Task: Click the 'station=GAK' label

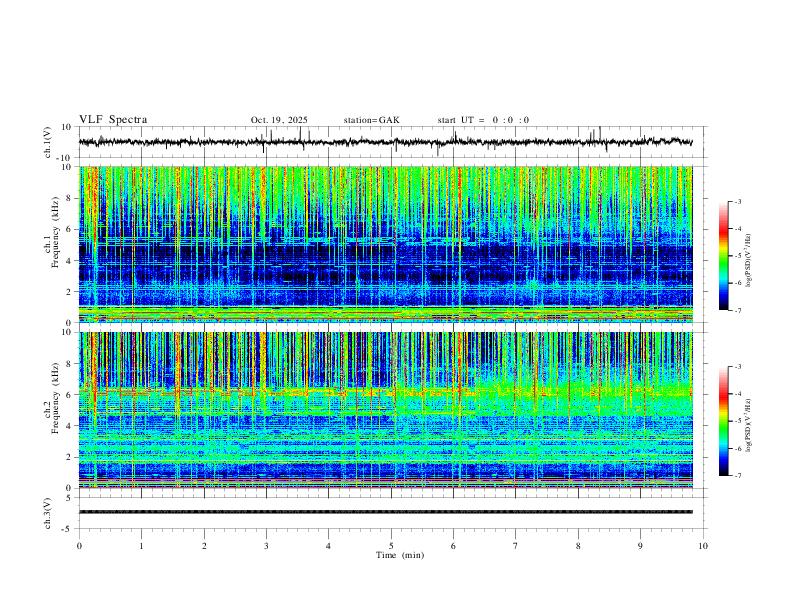Action: (x=371, y=120)
